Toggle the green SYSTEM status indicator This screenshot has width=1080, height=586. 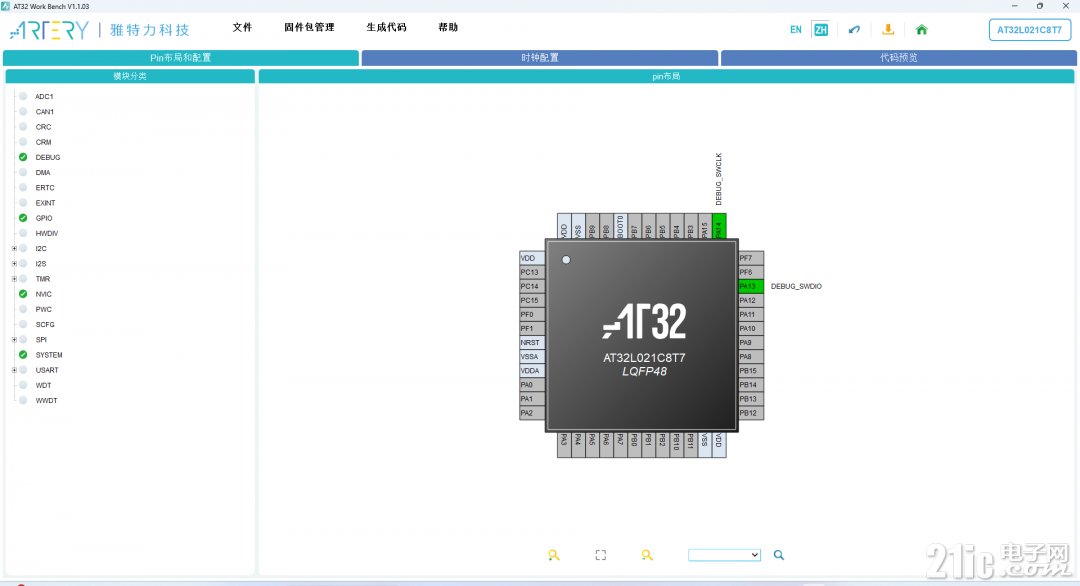pos(23,355)
